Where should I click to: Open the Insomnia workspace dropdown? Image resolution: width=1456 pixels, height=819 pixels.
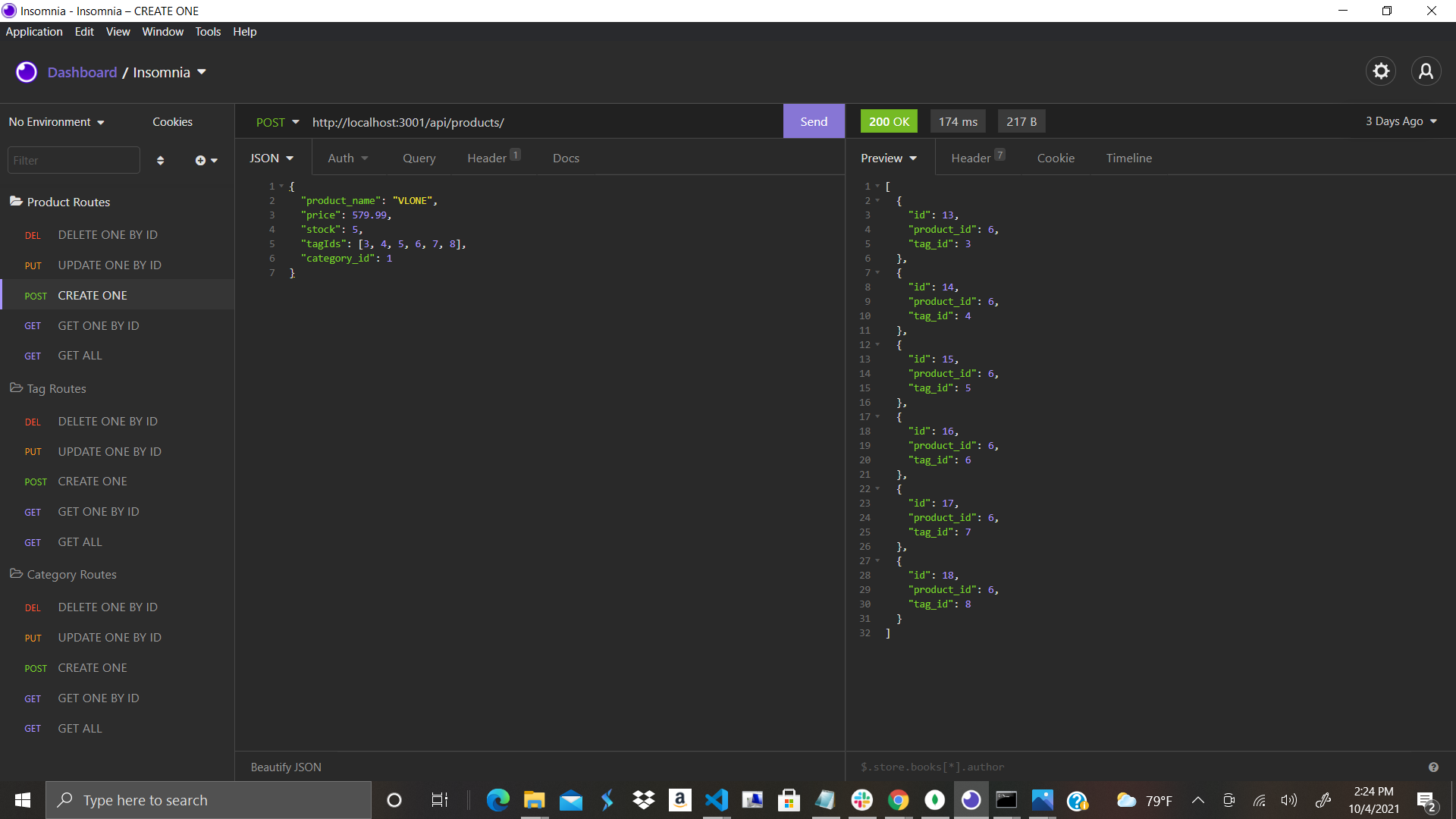point(170,72)
